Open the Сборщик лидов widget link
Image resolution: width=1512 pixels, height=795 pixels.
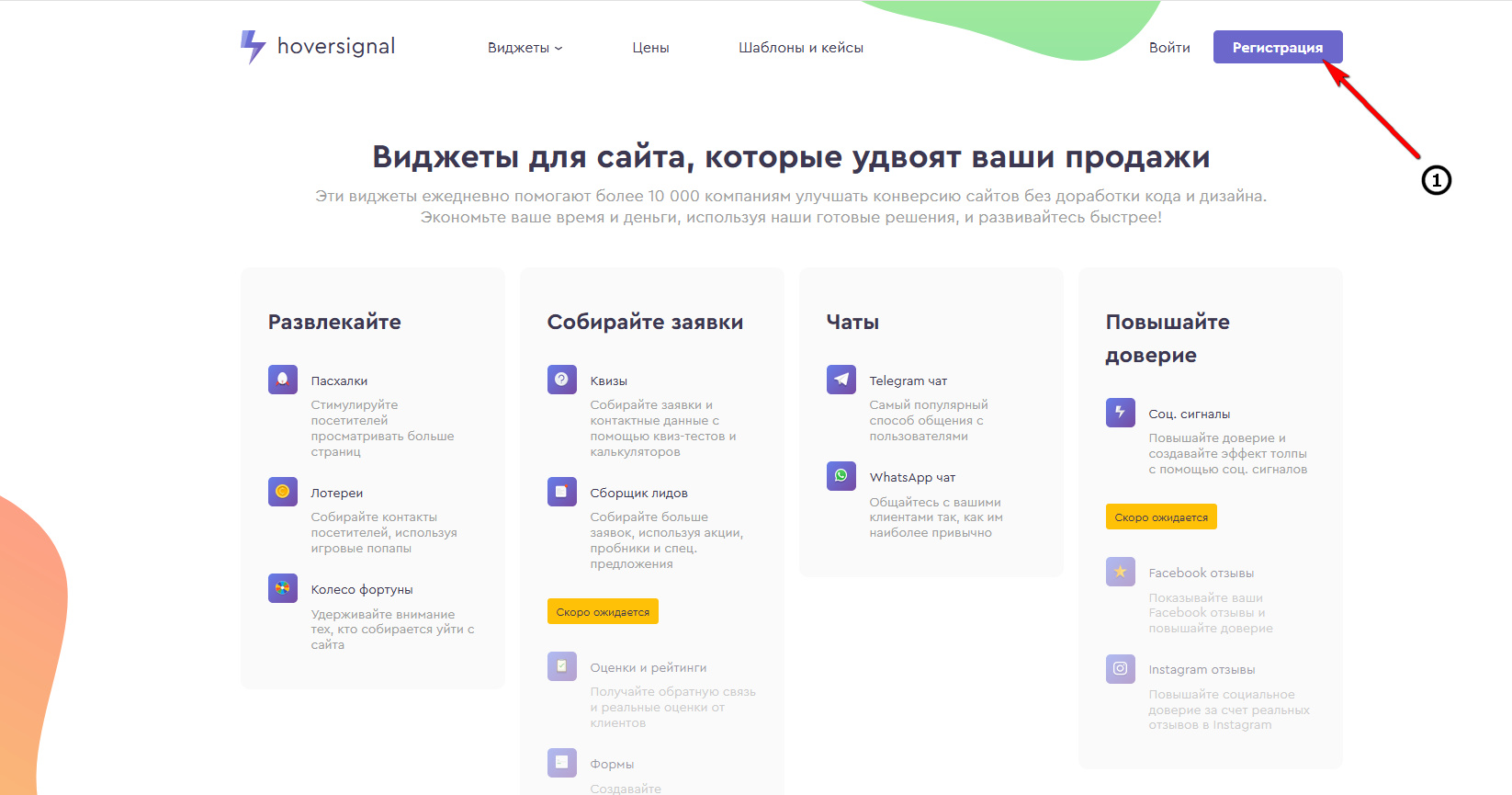(639, 494)
